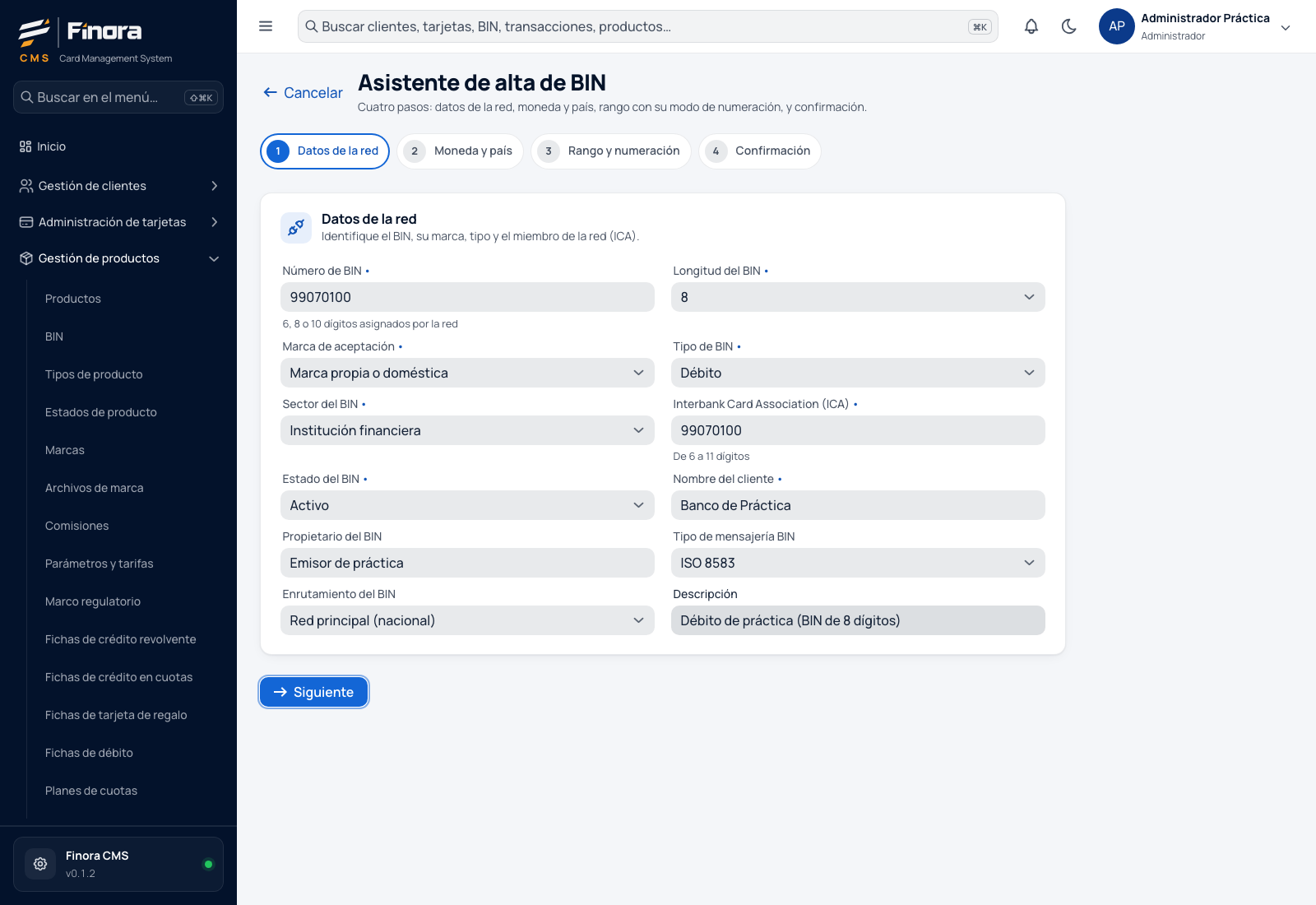Click the global search box
The image size is (1316, 905).
(647, 26)
